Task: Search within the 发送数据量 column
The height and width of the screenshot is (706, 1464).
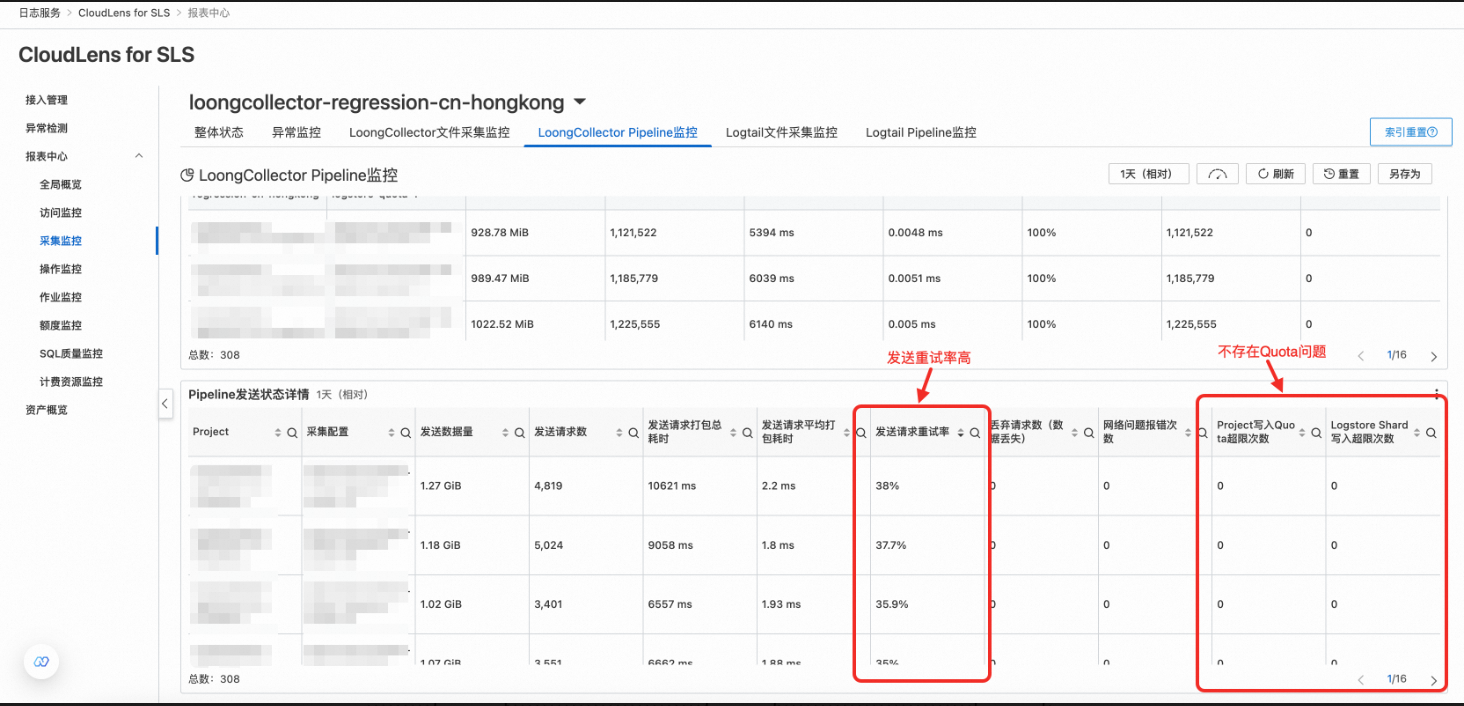Action: (x=519, y=433)
